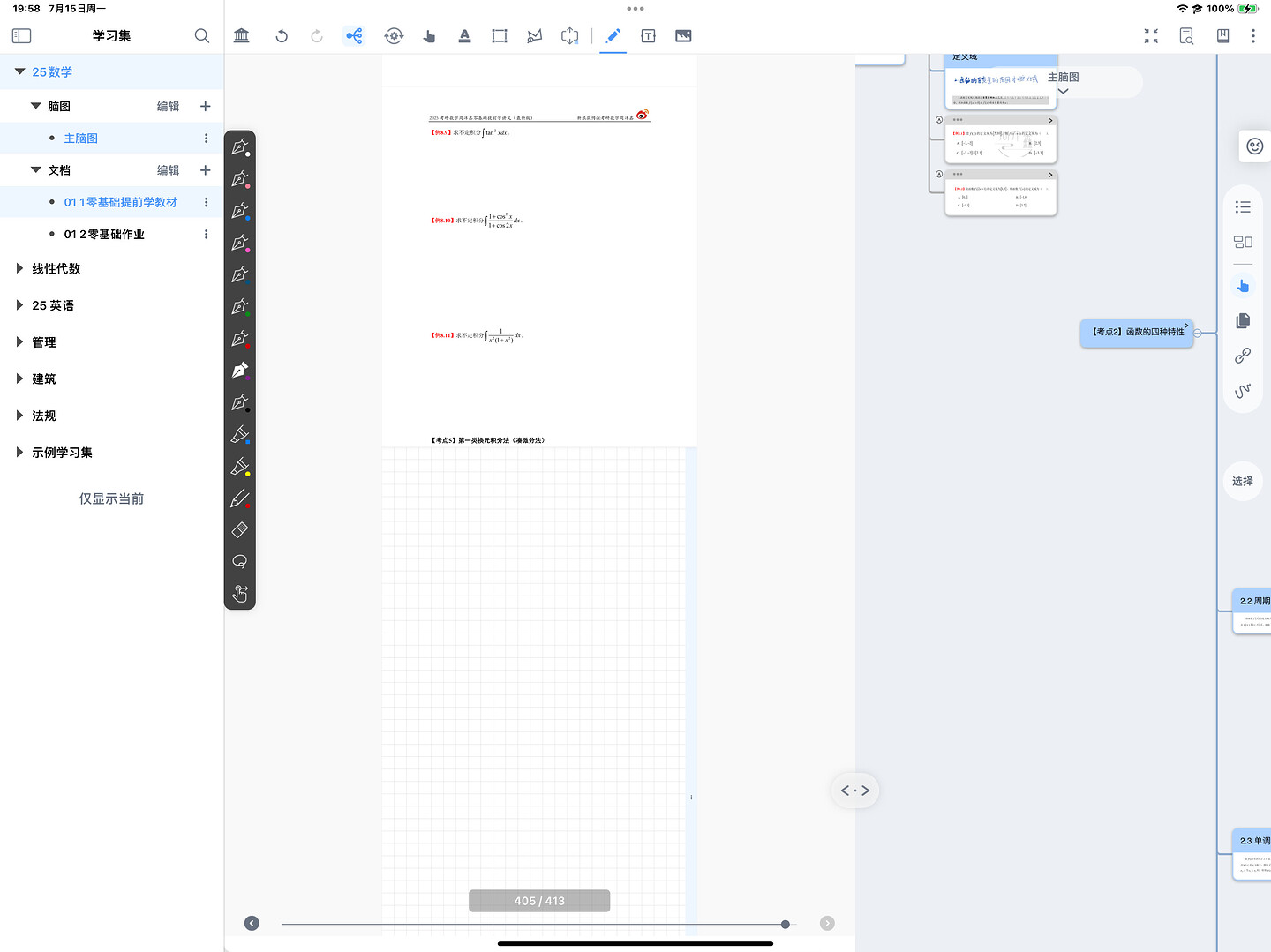Toggle the mindmap mode icon

(x=354, y=35)
